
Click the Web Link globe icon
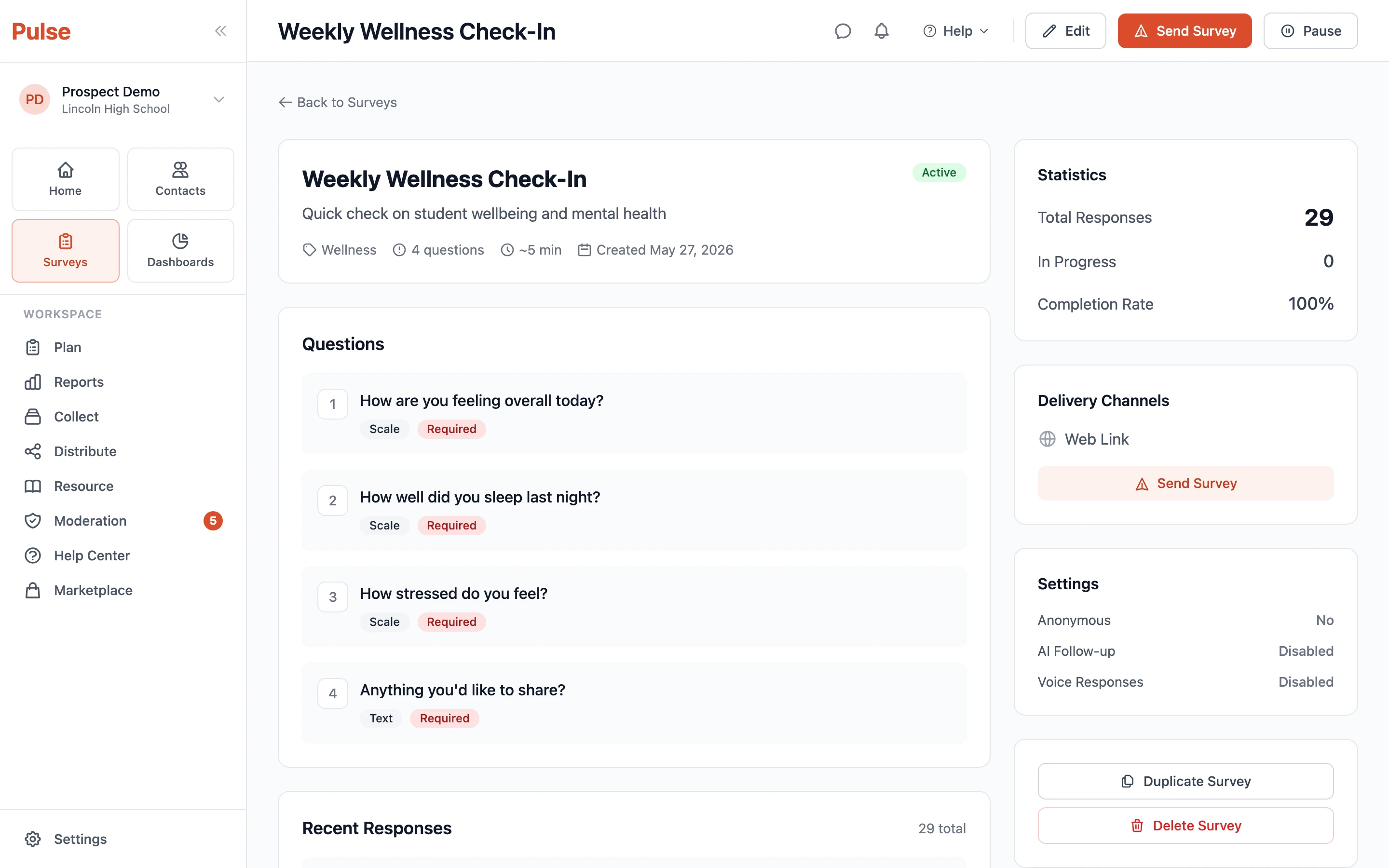coord(1048,439)
